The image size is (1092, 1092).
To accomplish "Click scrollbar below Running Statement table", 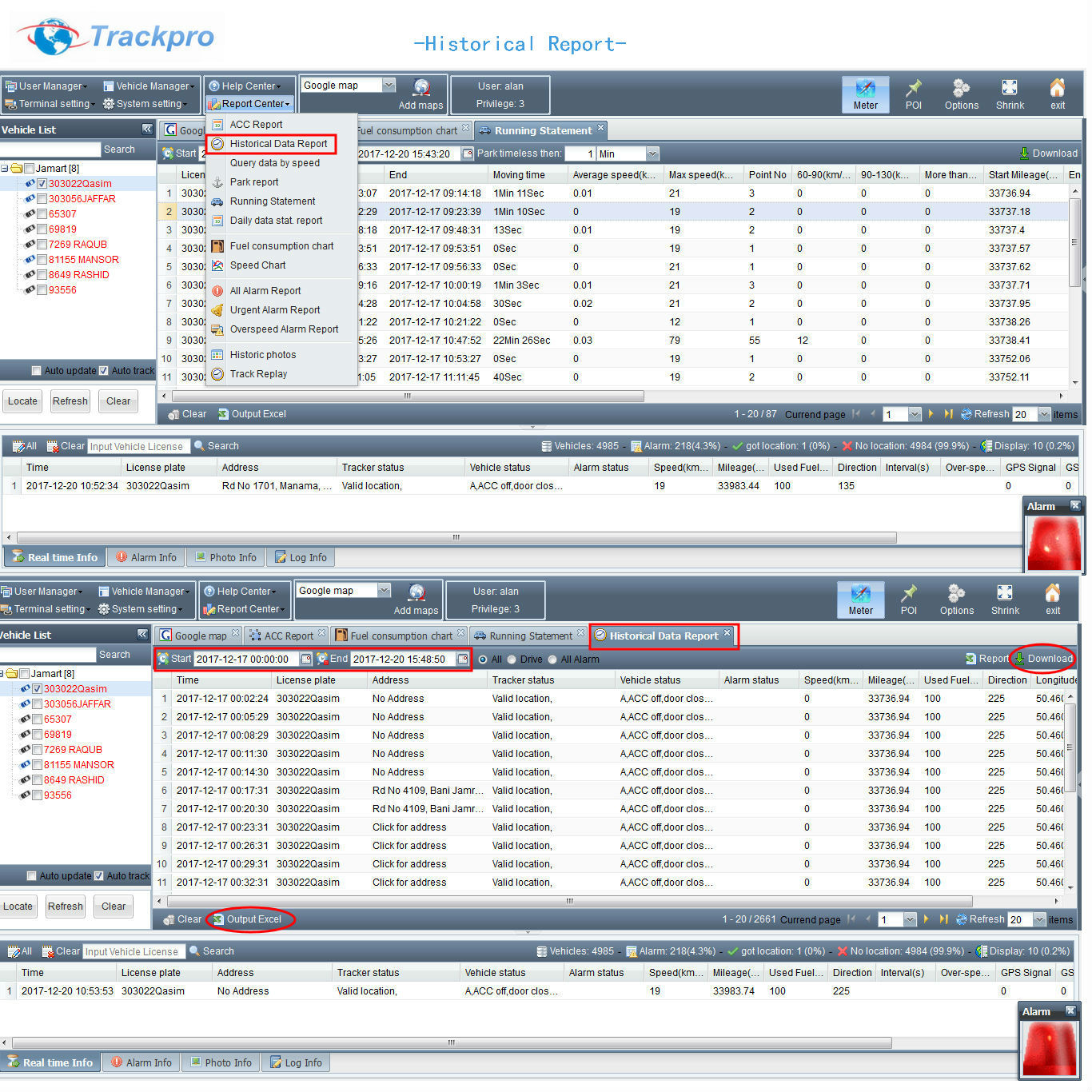I will [x=408, y=397].
